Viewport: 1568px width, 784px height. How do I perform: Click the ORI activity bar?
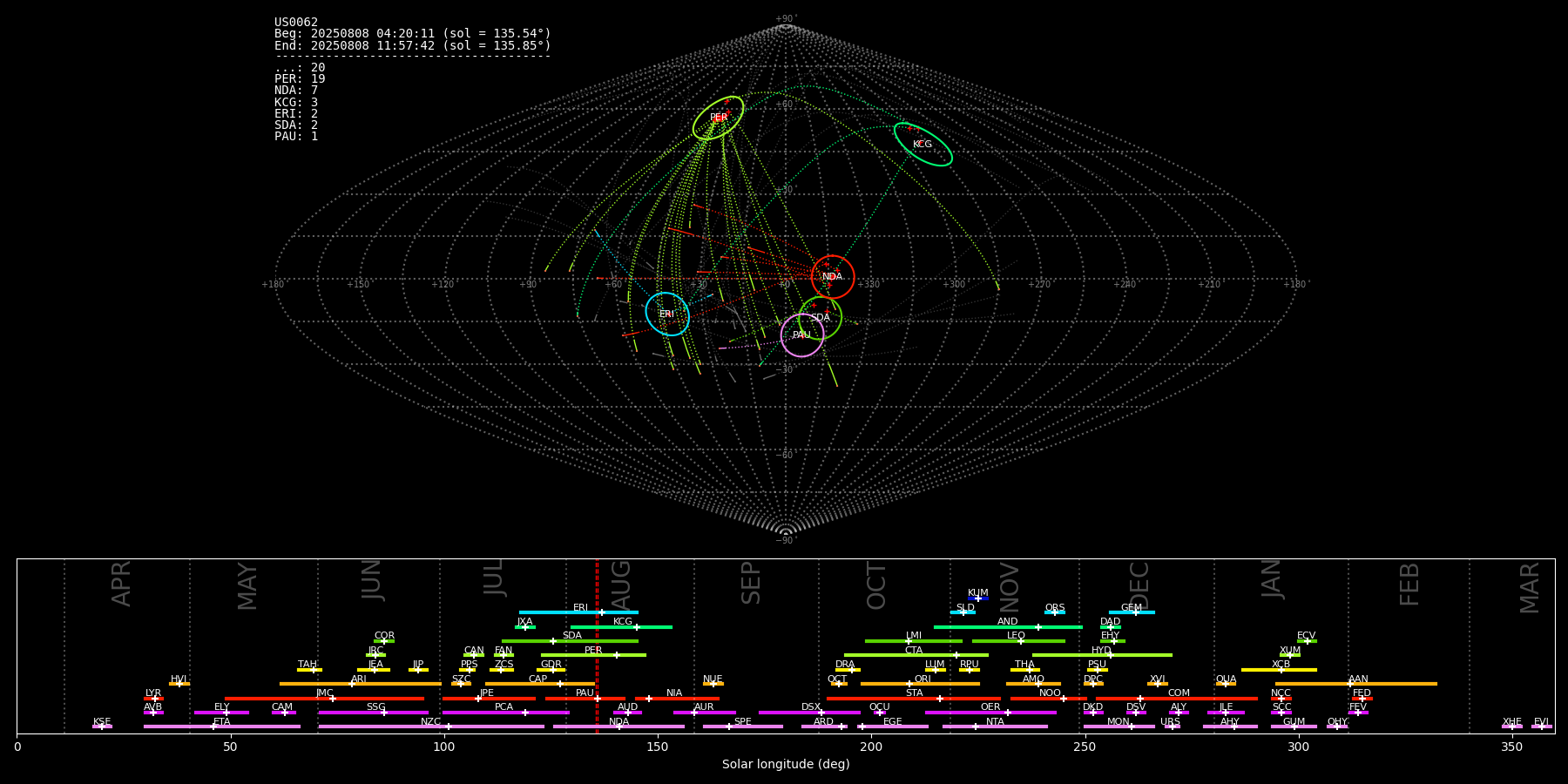click(x=920, y=684)
